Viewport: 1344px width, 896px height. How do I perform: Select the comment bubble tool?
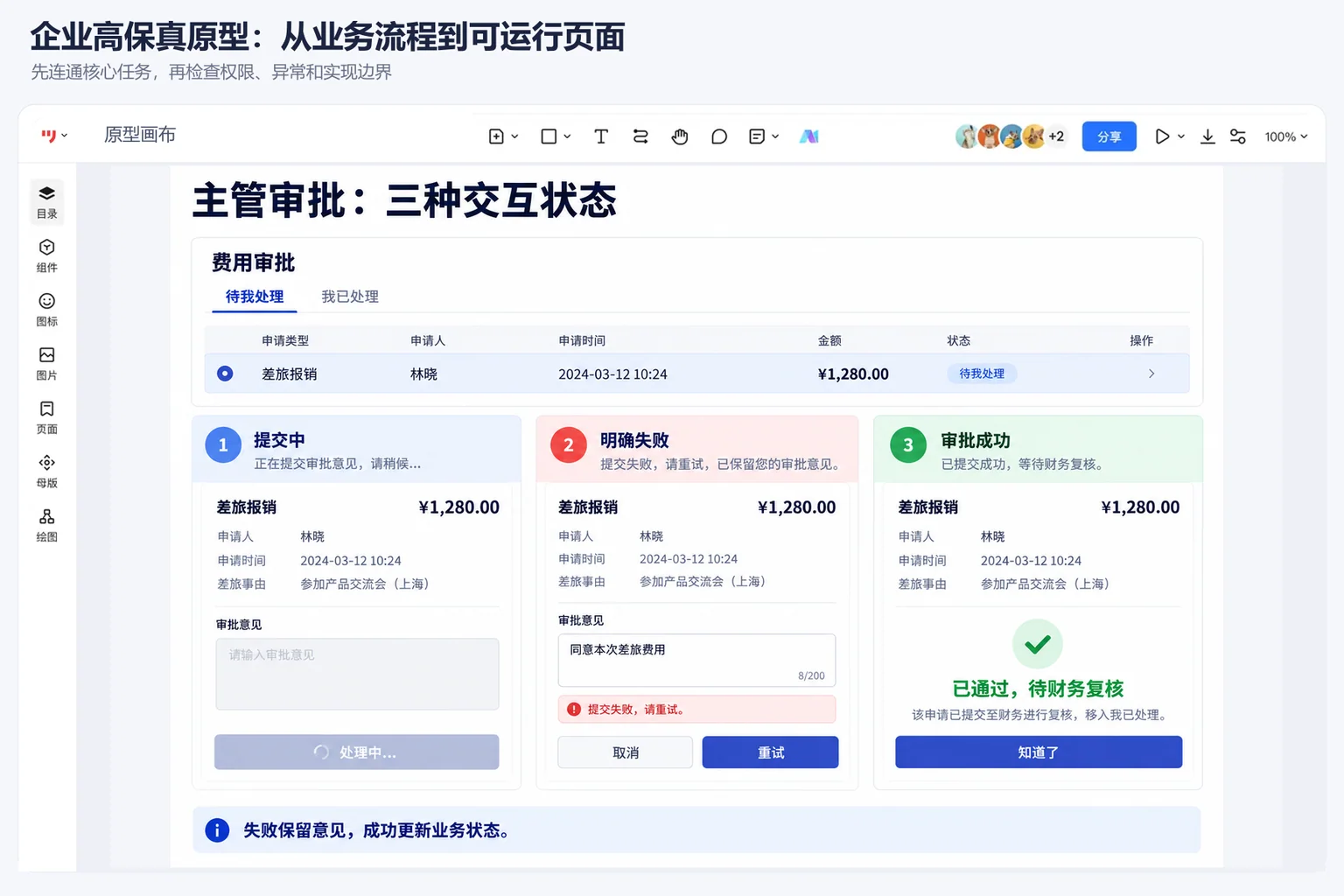[719, 136]
